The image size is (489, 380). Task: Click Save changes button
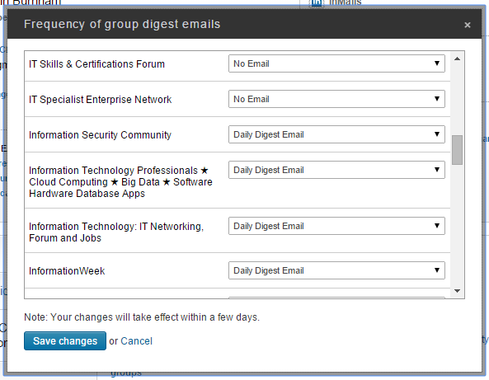coord(65,341)
